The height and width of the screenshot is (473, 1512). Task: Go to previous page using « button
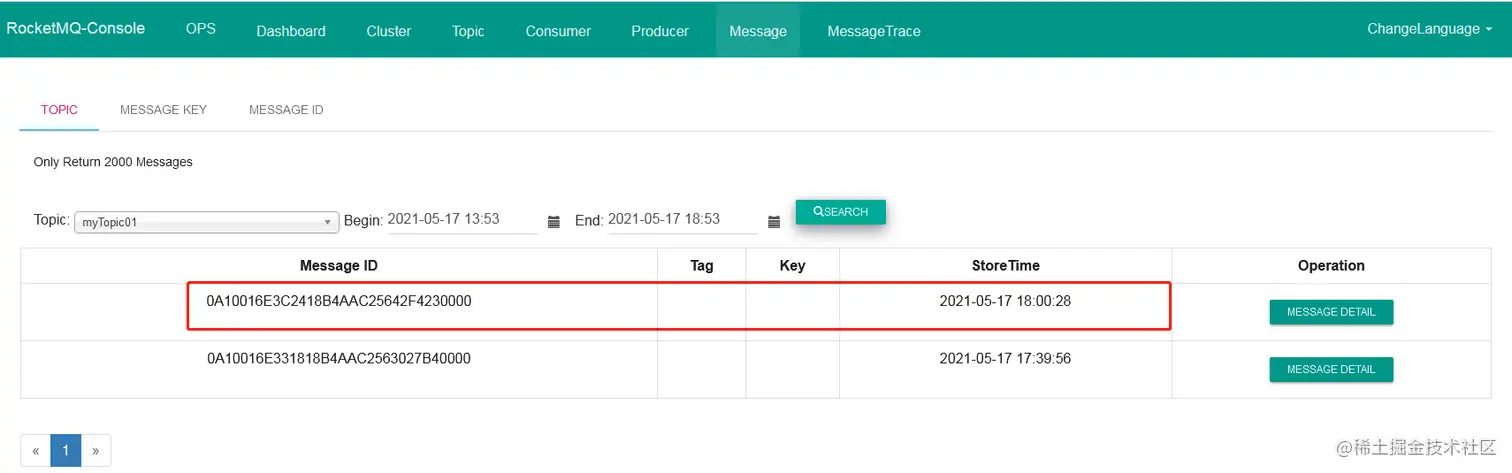tap(35, 451)
